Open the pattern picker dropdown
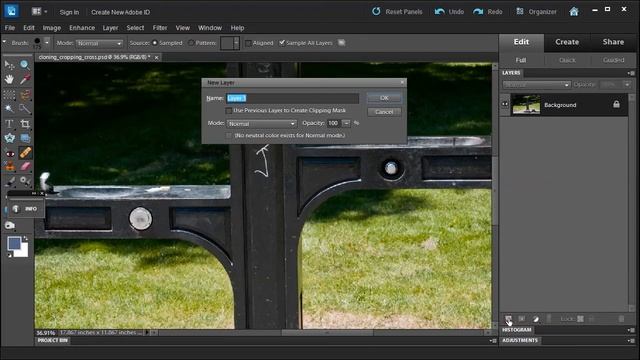 (x=236, y=43)
